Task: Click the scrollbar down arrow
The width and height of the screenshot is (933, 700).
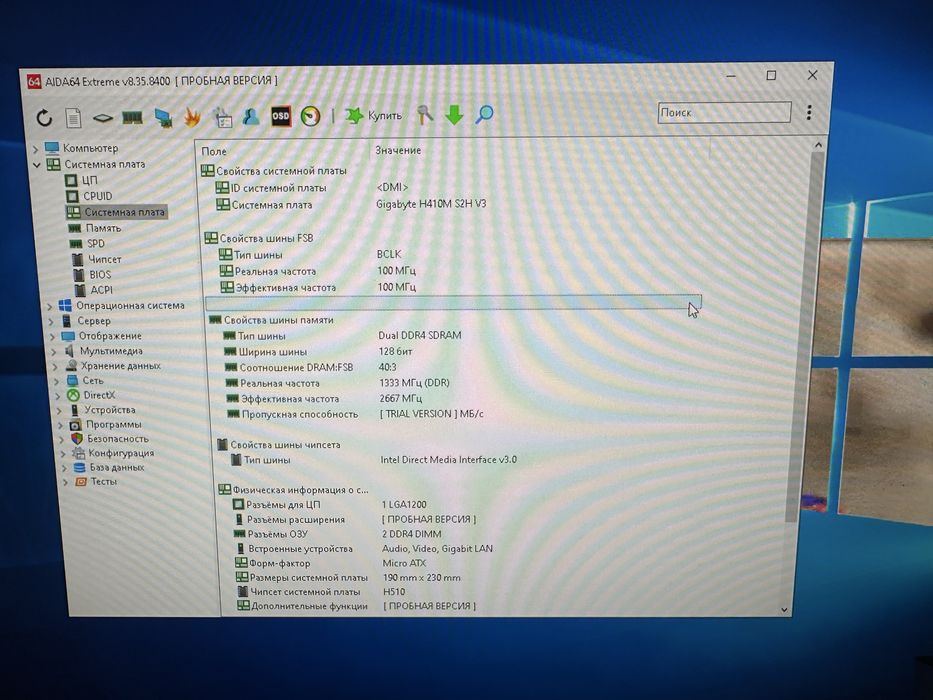Action: click(x=784, y=610)
